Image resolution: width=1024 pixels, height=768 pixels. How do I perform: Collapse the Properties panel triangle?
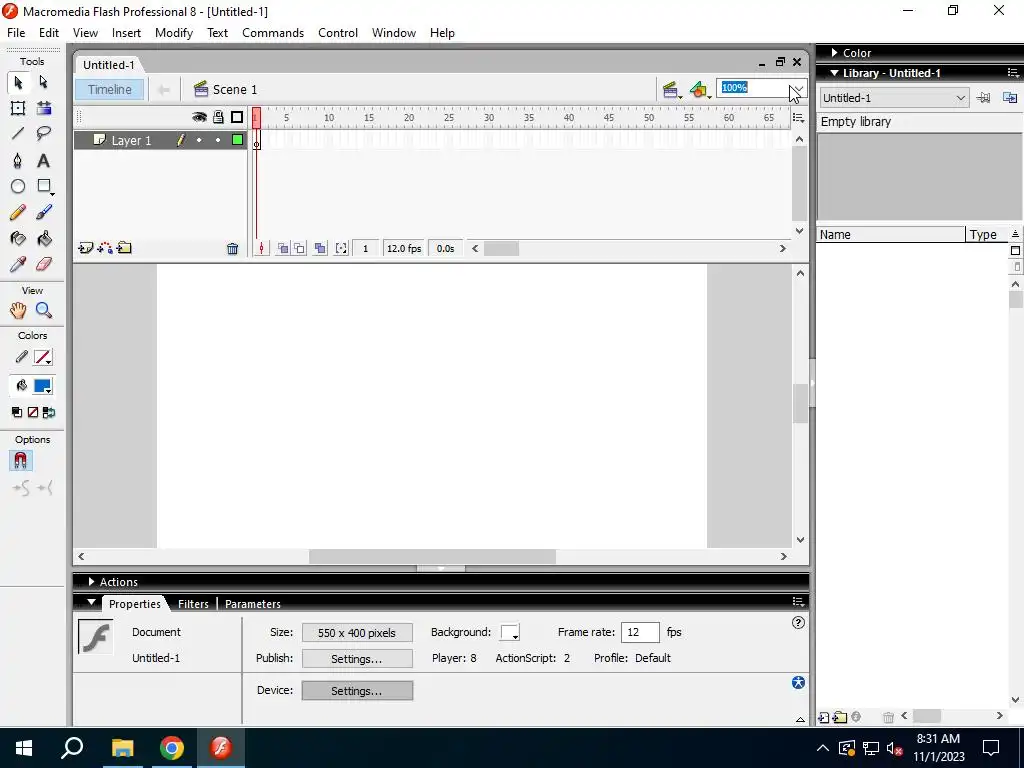click(91, 602)
